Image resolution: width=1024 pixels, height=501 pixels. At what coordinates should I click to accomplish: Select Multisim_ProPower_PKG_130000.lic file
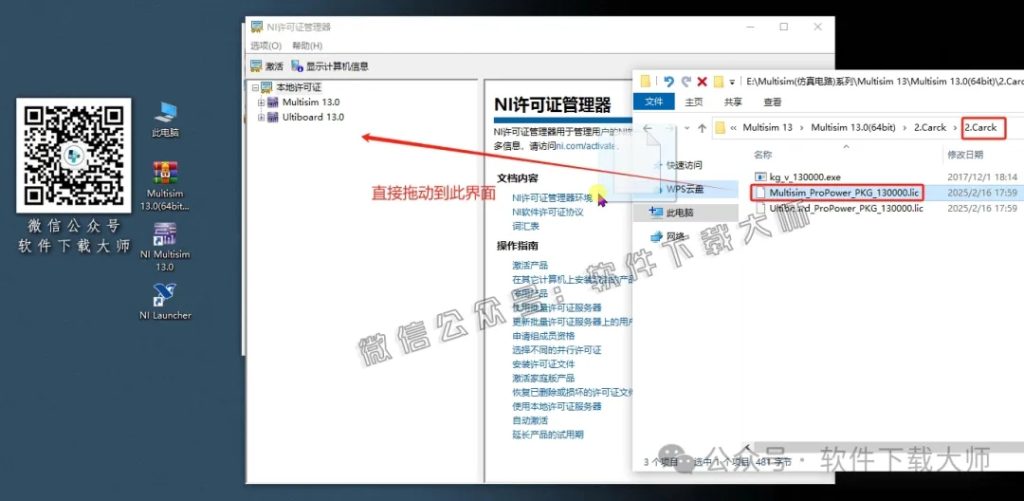click(x=845, y=193)
